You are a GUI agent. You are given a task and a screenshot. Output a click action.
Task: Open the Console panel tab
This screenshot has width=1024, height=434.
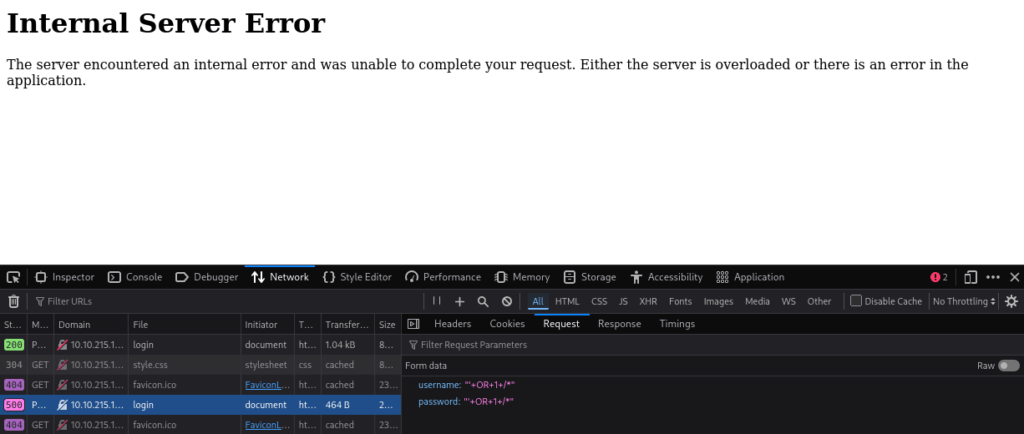pyautogui.click(x=135, y=277)
